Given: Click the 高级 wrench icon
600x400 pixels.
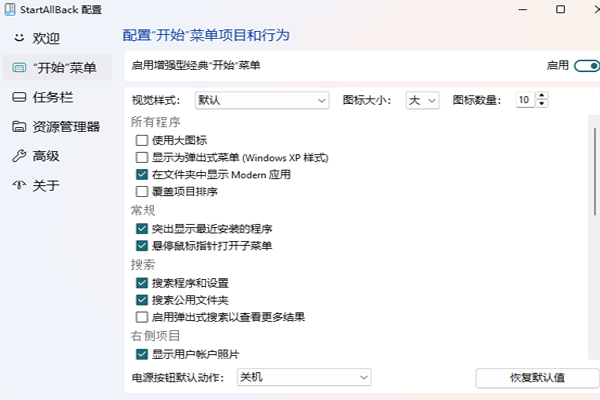Looking at the screenshot, I should [18, 156].
